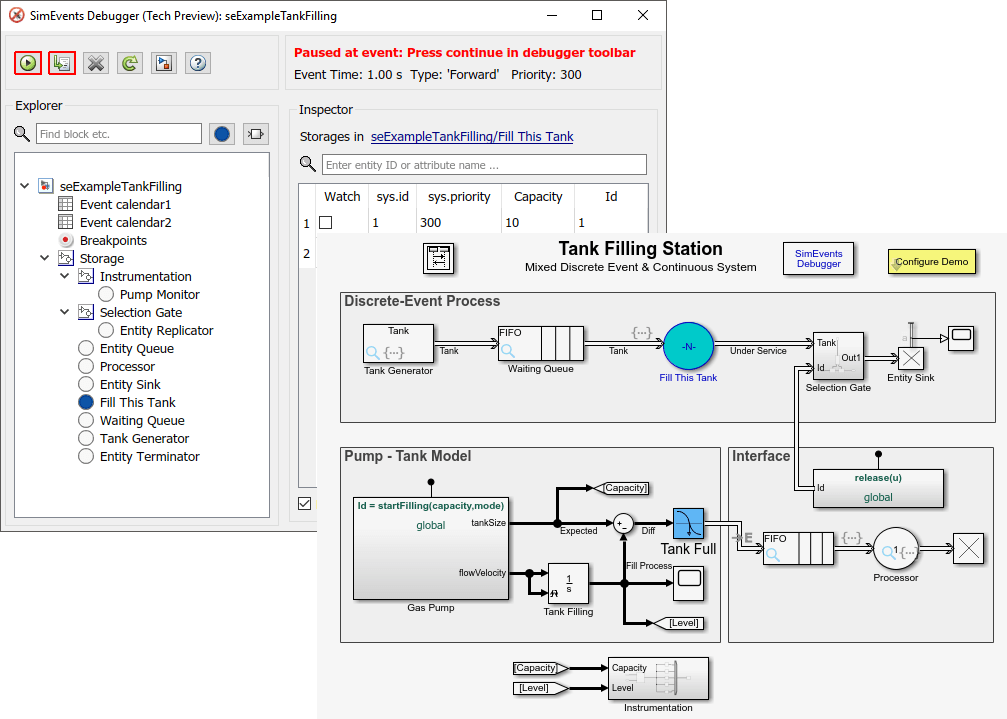Viewport: 1007px width, 719px height.
Task: Select Entity Queue storage radio button
Action: coord(86,348)
